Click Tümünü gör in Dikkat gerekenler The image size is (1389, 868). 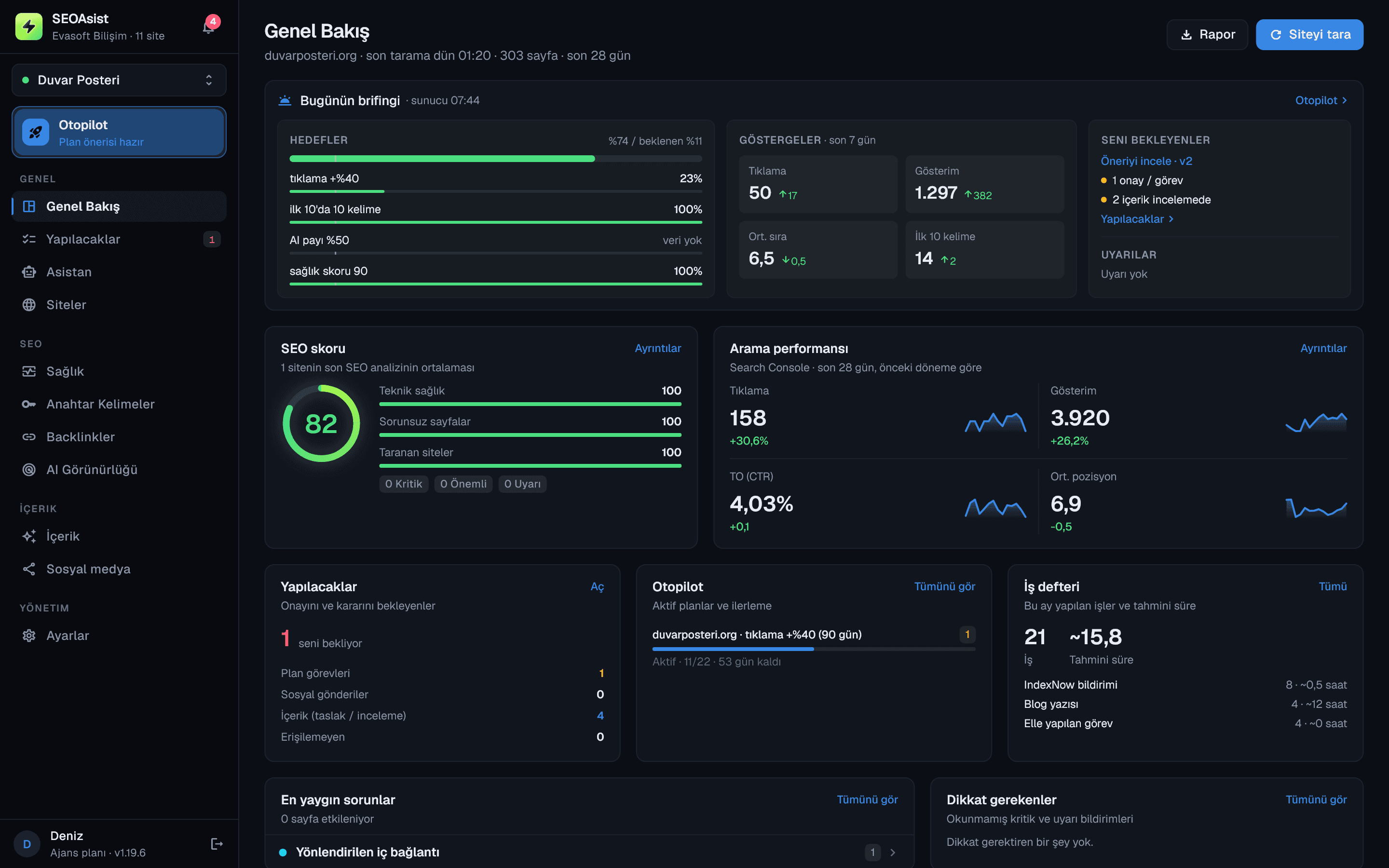[1316, 799]
